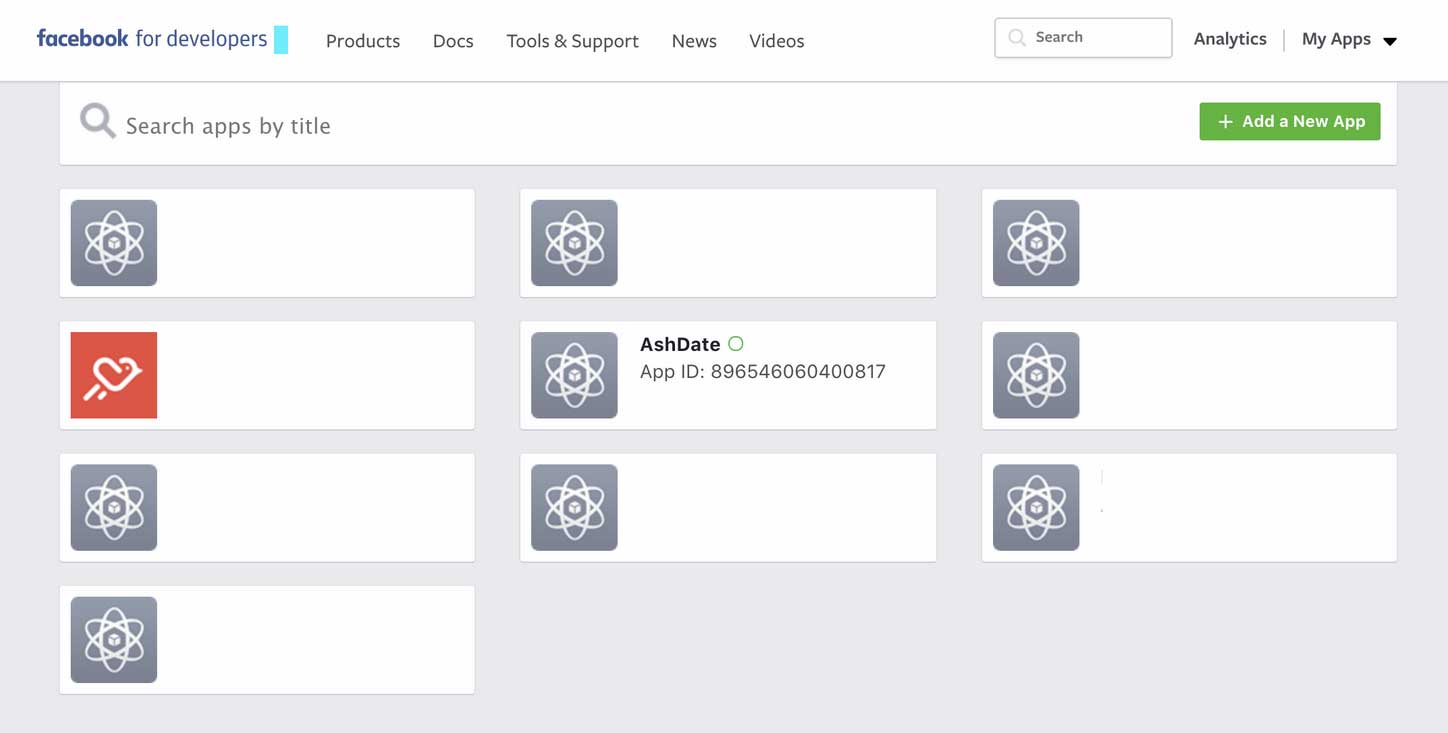Expand the My Apps dropdown arrow
The width and height of the screenshot is (1448, 733).
[x=1390, y=41]
